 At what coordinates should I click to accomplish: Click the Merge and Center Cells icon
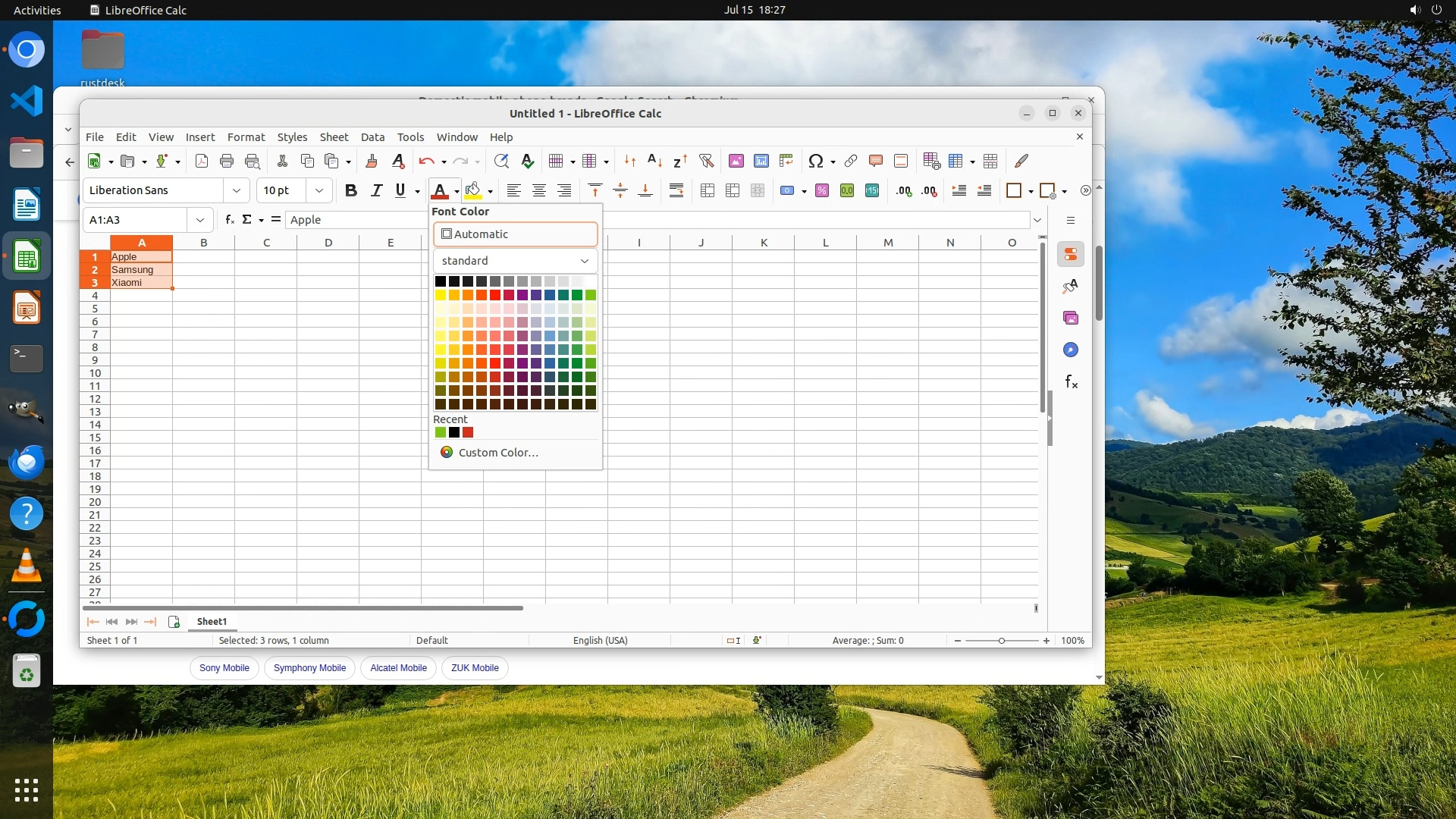click(x=708, y=190)
